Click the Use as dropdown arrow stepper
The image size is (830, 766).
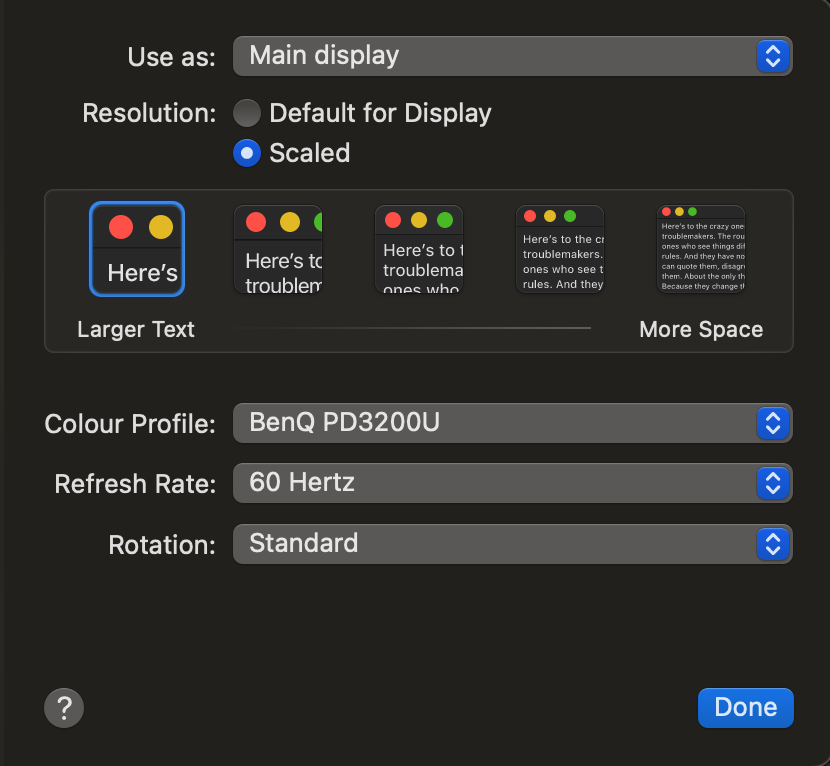772,56
